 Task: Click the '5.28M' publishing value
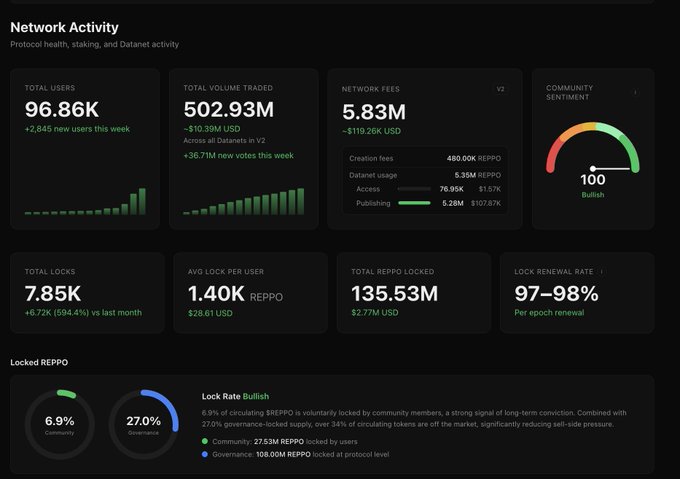453,203
